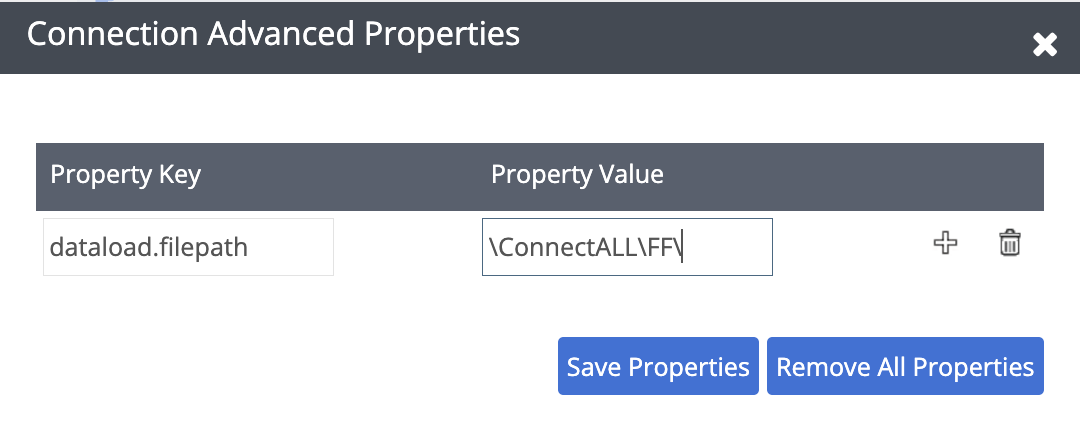Hit the plus icon beside the trash can
1080x434 pixels.
point(945,243)
